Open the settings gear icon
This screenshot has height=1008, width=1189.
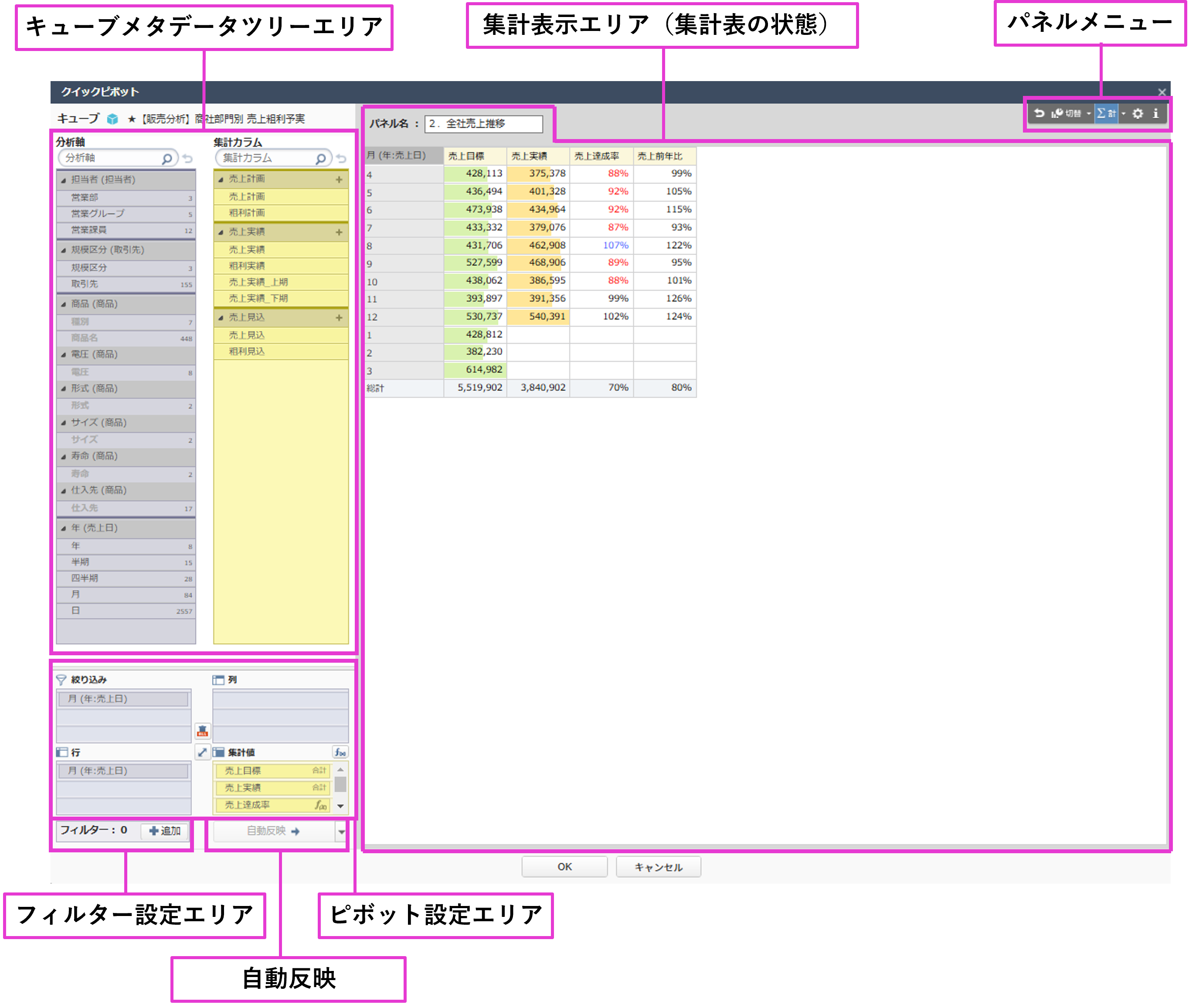point(1138,113)
